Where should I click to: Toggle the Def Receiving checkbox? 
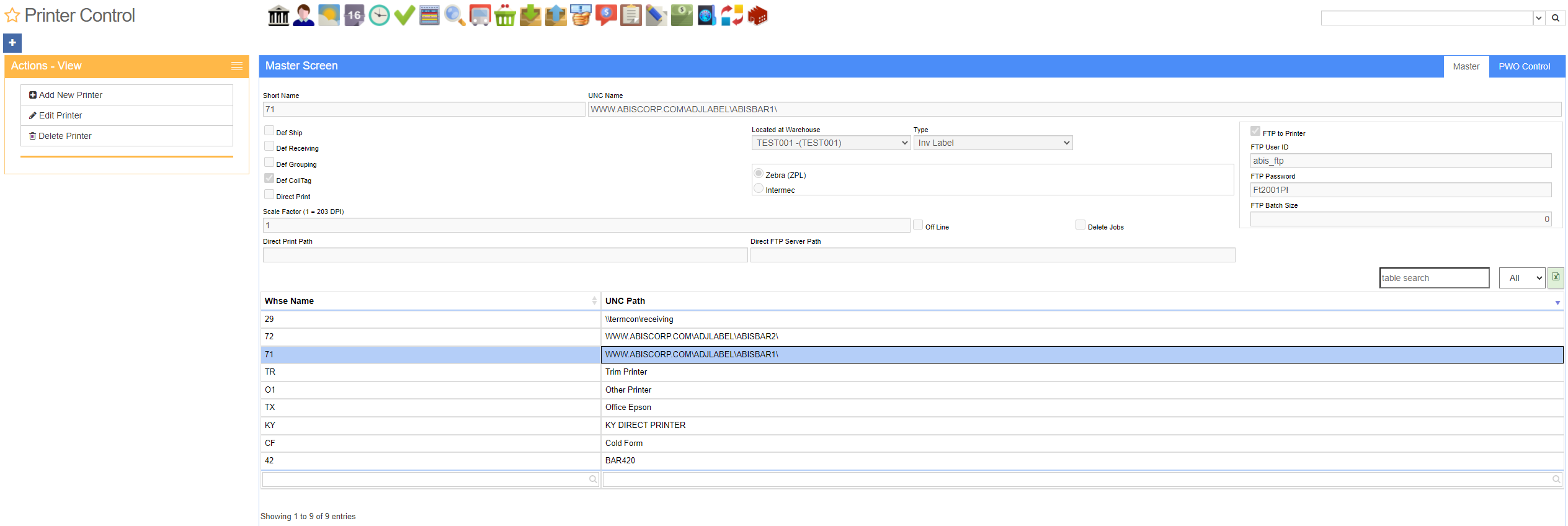(269, 146)
